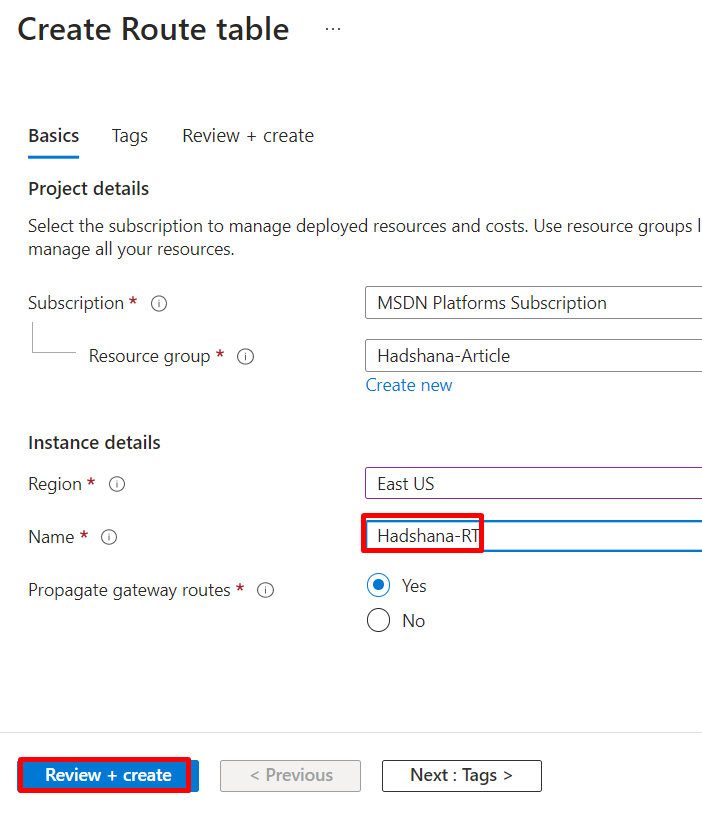Viewport: 702px width, 816px height.
Task: Select No for Propagate gateway routes
Action: (x=378, y=620)
